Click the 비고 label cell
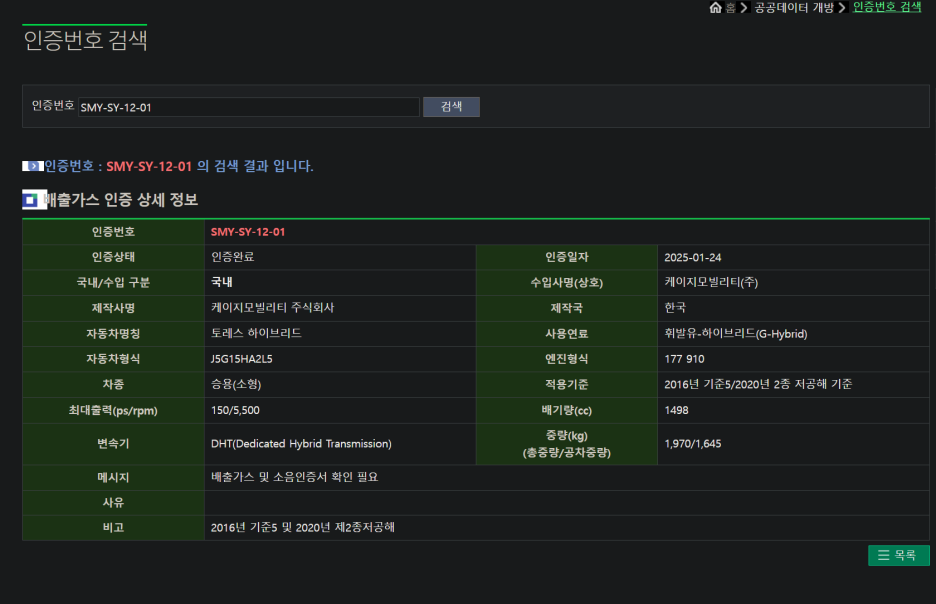 (113, 528)
